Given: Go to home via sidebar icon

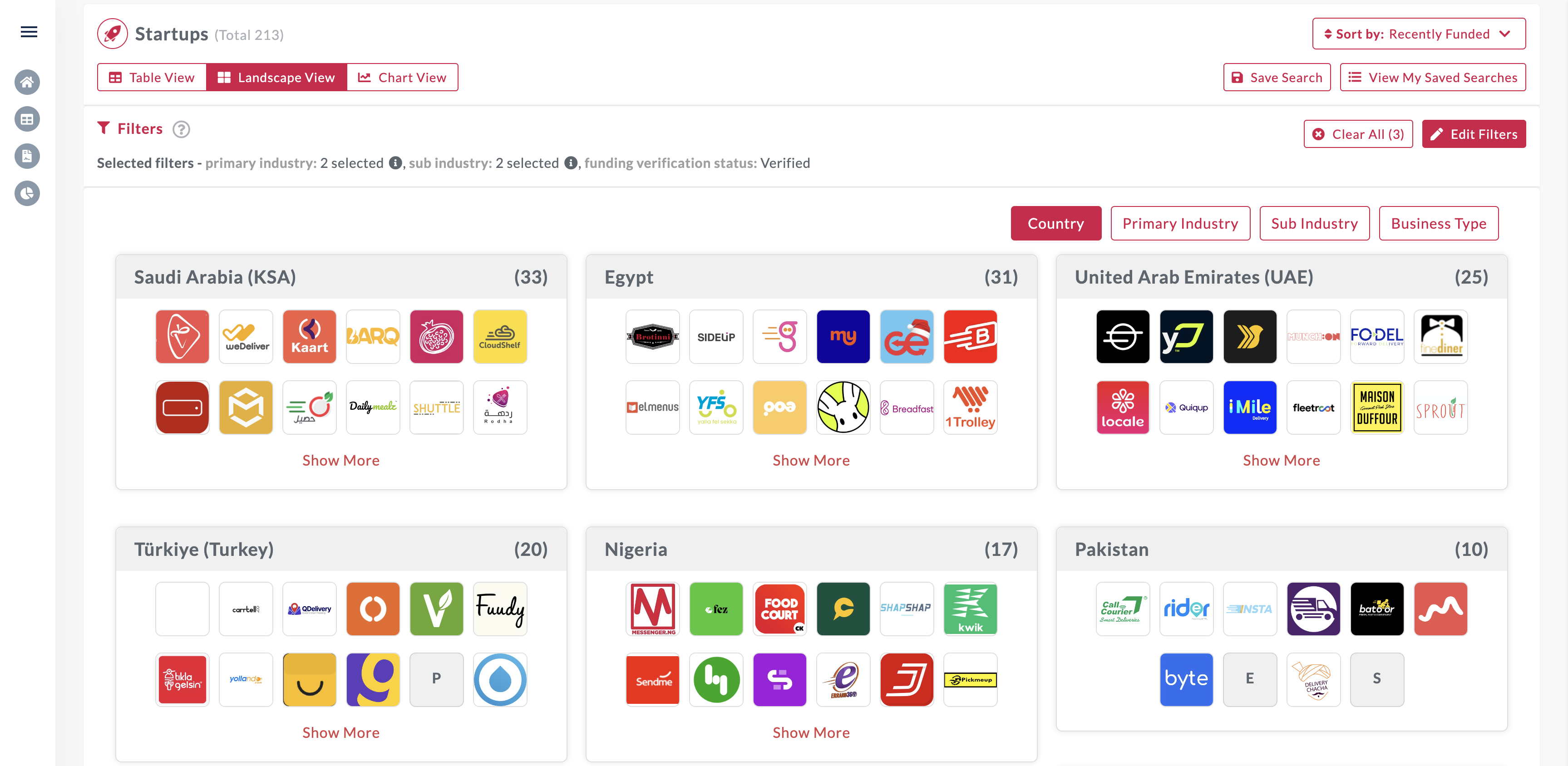Looking at the screenshot, I should coord(27,82).
